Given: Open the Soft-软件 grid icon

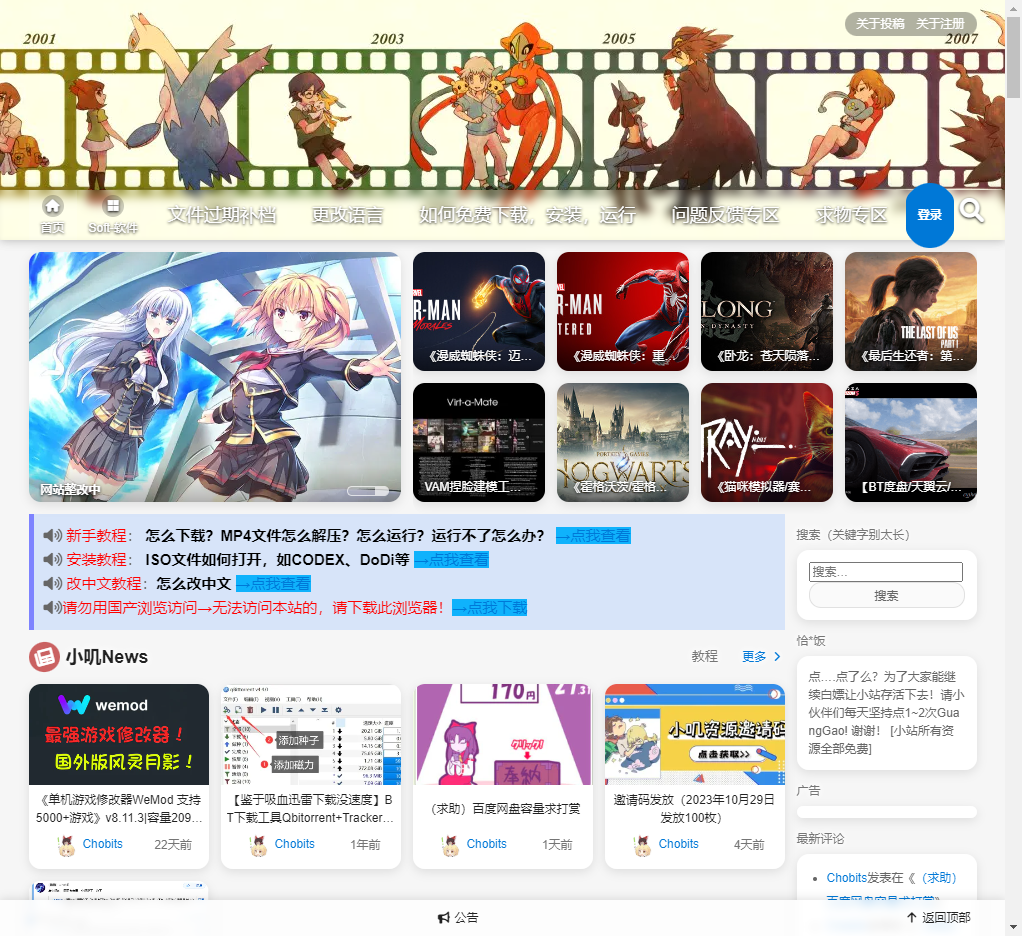Looking at the screenshot, I should click(113, 206).
